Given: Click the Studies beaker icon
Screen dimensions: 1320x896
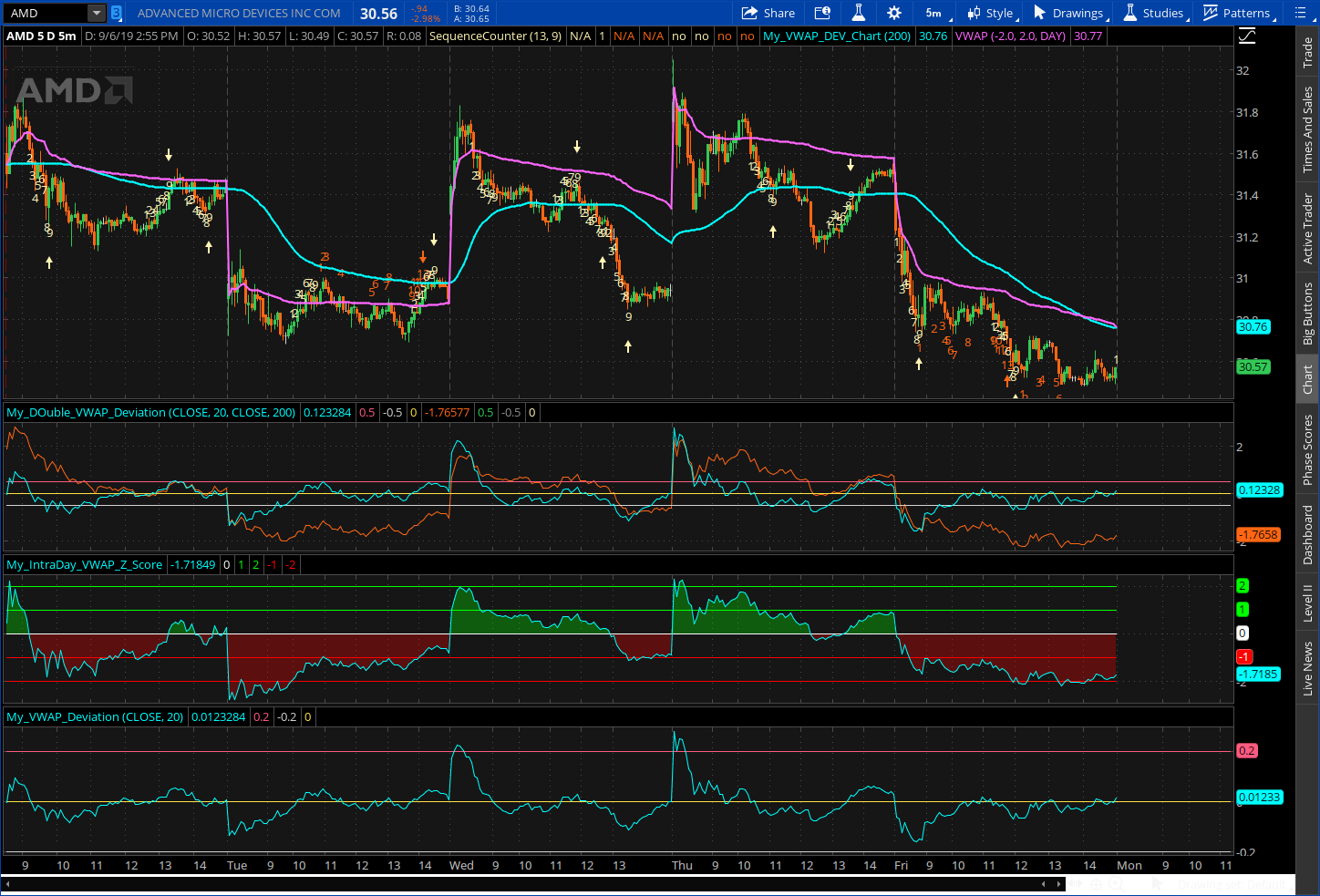Looking at the screenshot, I should click(x=1130, y=13).
